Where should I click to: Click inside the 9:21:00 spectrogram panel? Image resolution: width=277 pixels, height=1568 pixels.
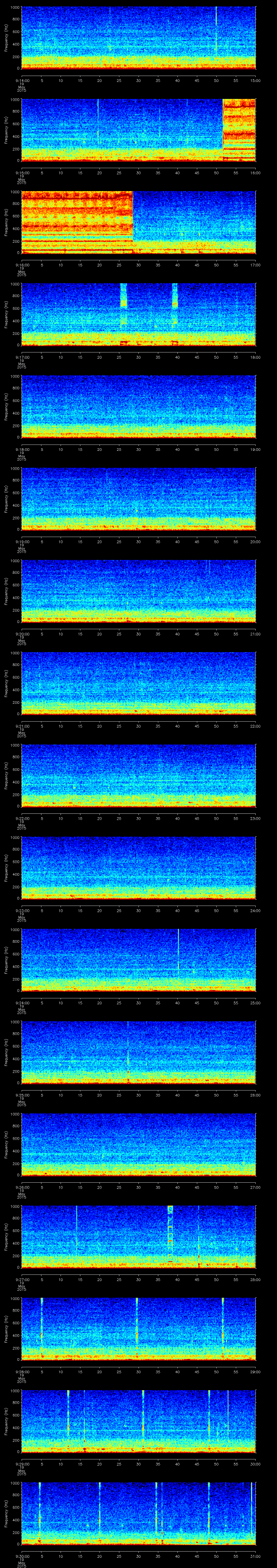pyautogui.click(x=138, y=683)
